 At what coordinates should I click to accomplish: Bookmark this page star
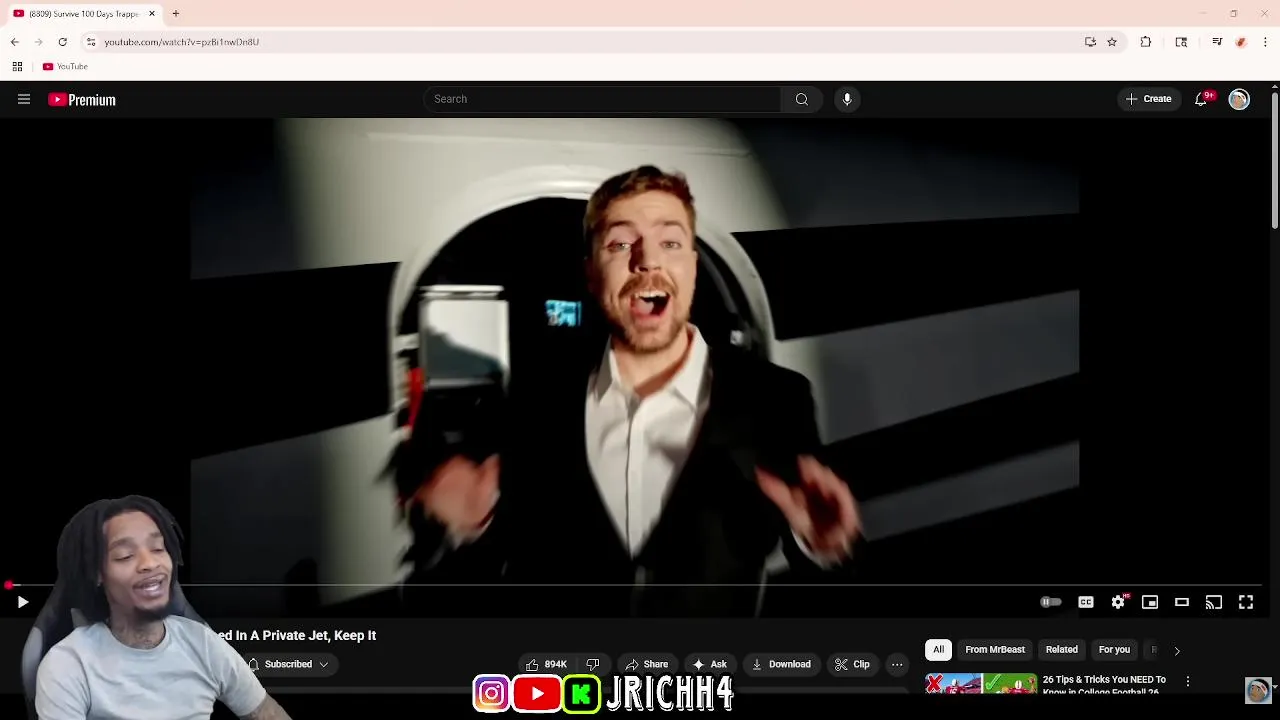[1112, 42]
